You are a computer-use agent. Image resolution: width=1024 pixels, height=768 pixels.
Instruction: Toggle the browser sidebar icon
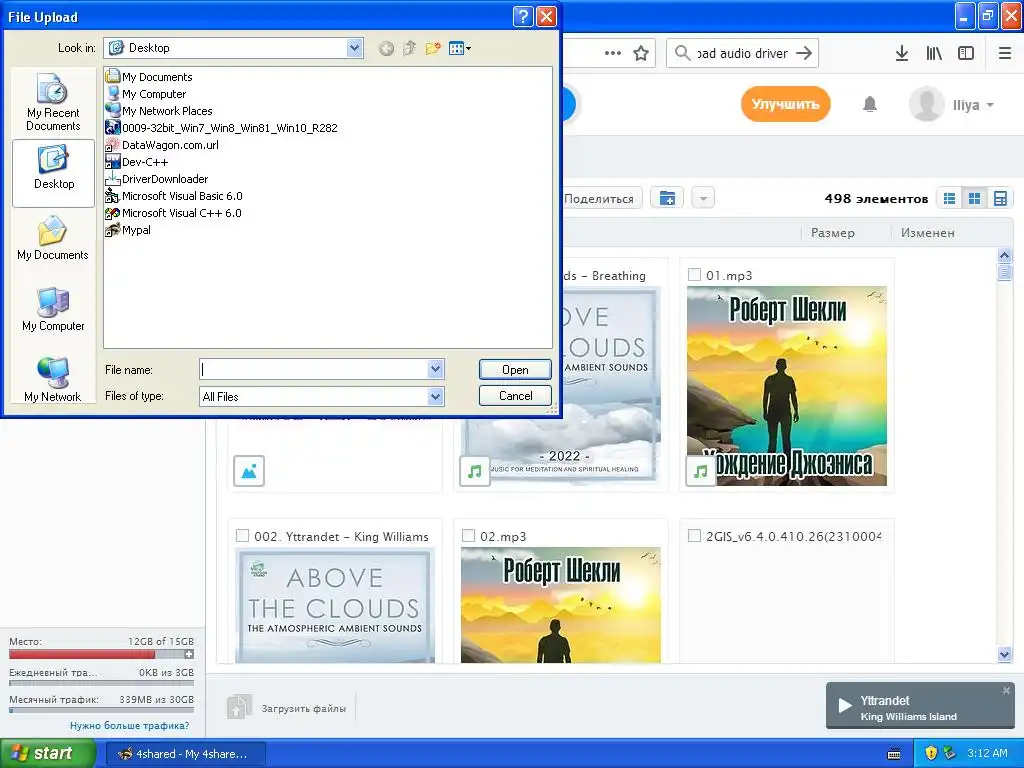[966, 53]
